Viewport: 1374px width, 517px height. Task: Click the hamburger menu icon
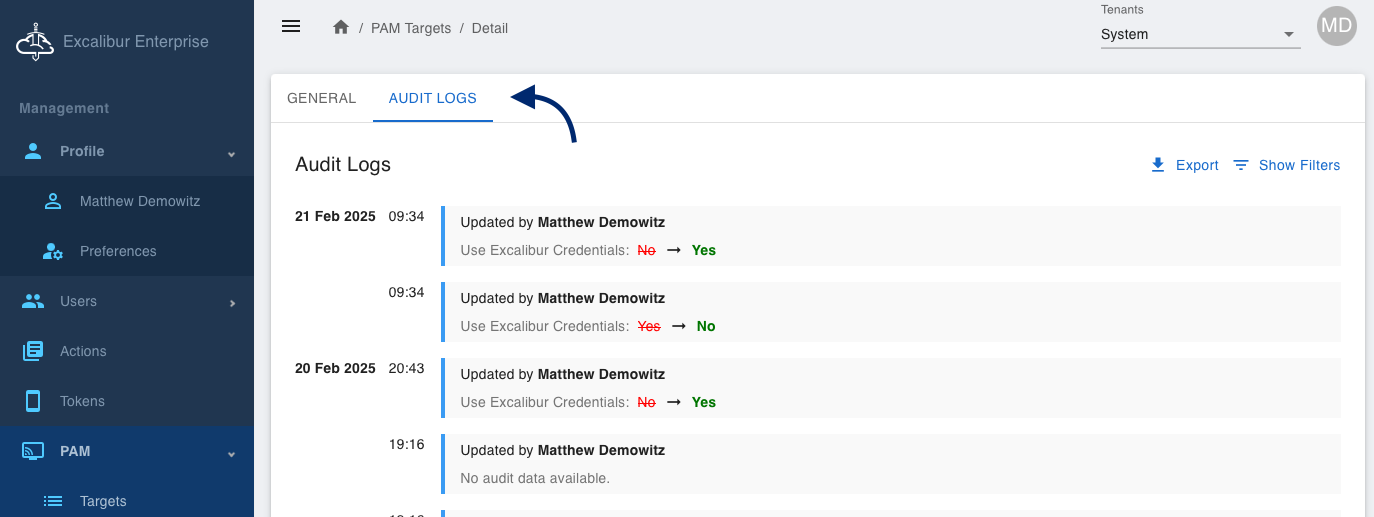291,27
